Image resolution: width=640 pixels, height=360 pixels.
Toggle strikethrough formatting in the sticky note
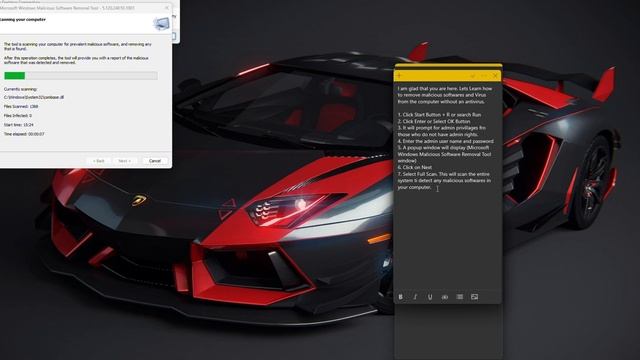445,297
